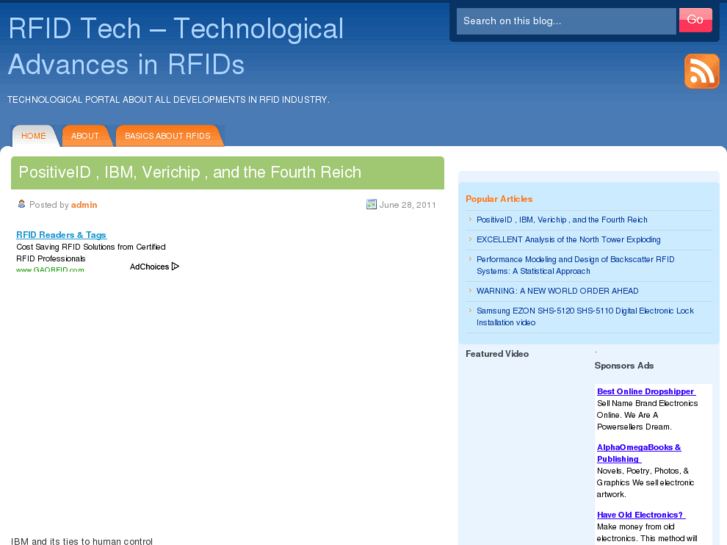
Task: Open the RFID Tech blog title link
Action: [176, 46]
